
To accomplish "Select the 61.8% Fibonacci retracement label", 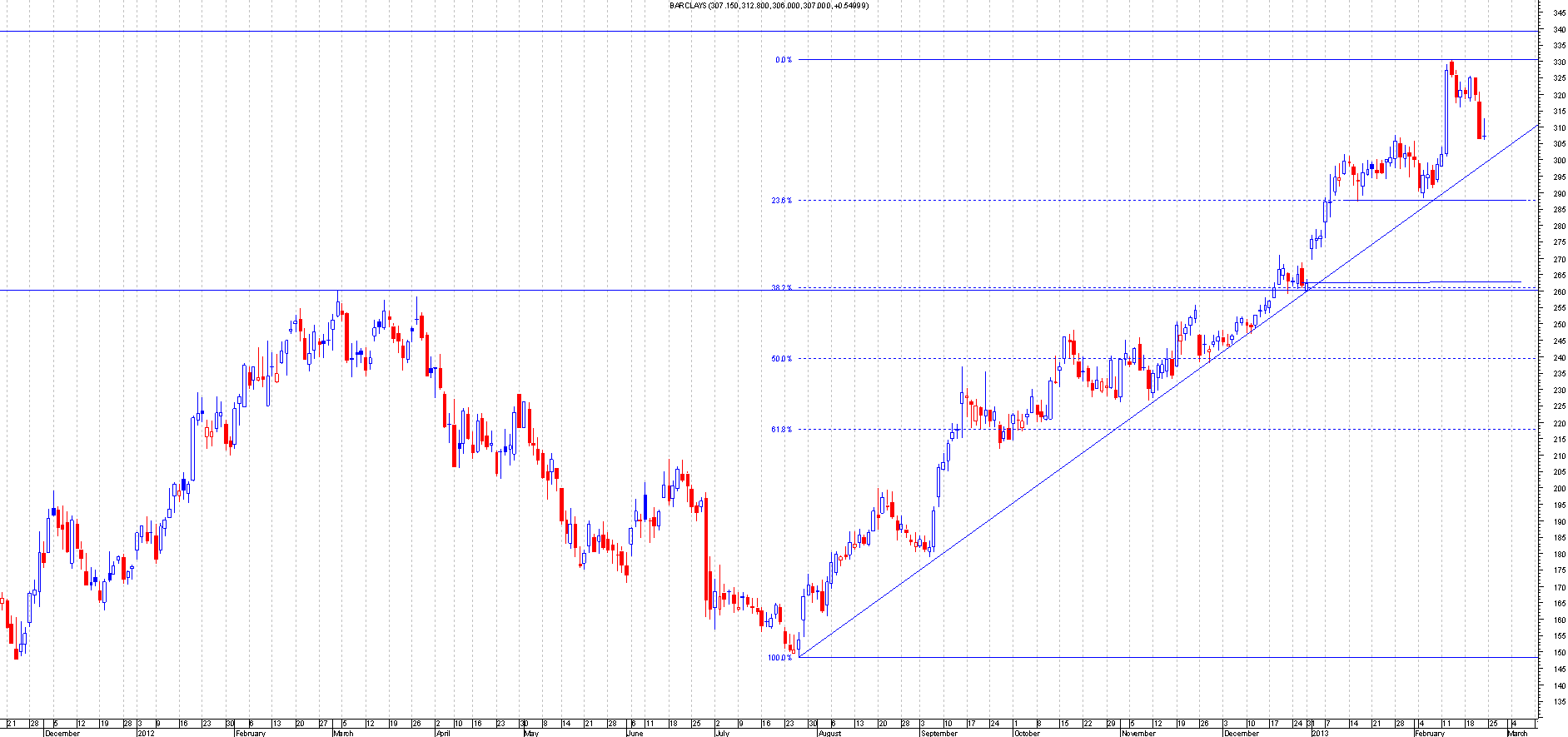I will [781, 430].
